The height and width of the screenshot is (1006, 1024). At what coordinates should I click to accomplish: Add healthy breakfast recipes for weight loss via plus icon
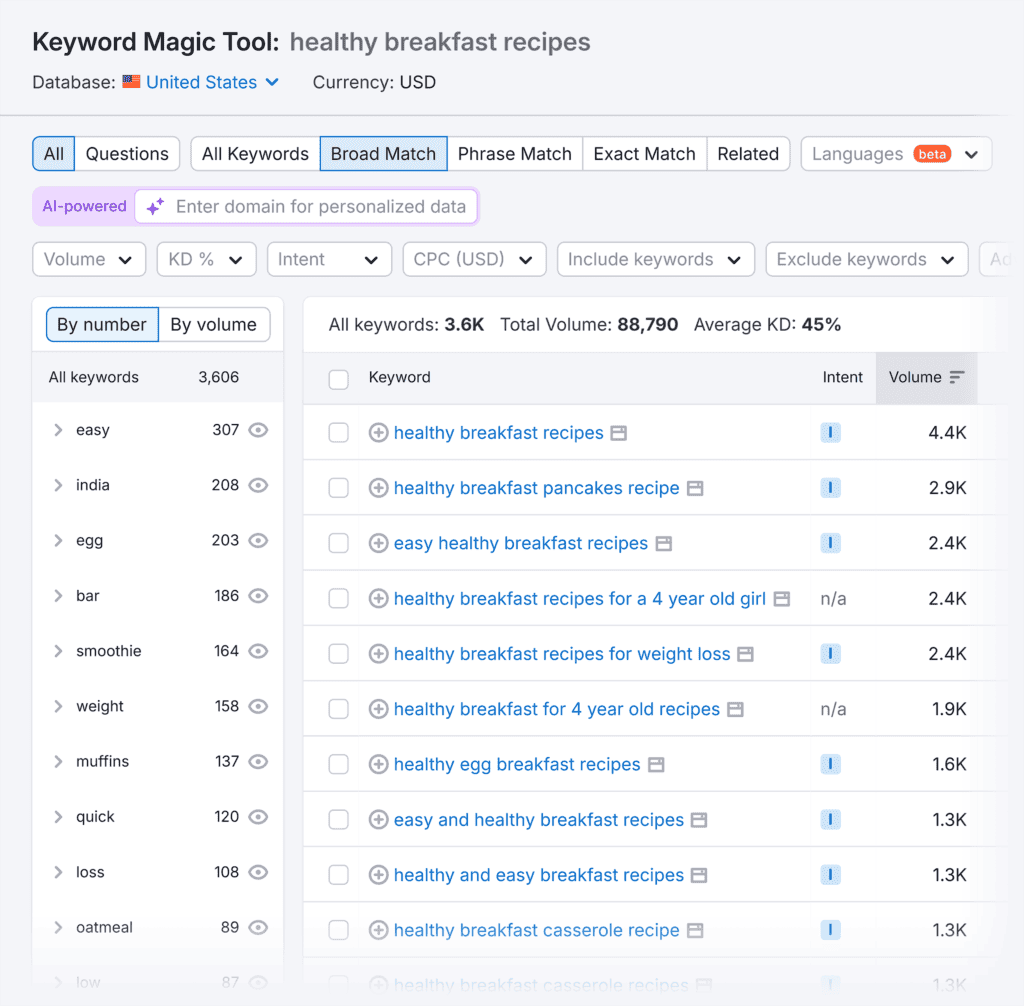(378, 654)
